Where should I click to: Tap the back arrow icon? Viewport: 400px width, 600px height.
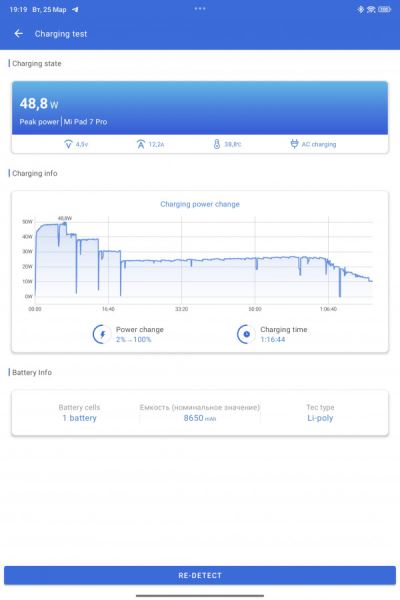[18, 34]
